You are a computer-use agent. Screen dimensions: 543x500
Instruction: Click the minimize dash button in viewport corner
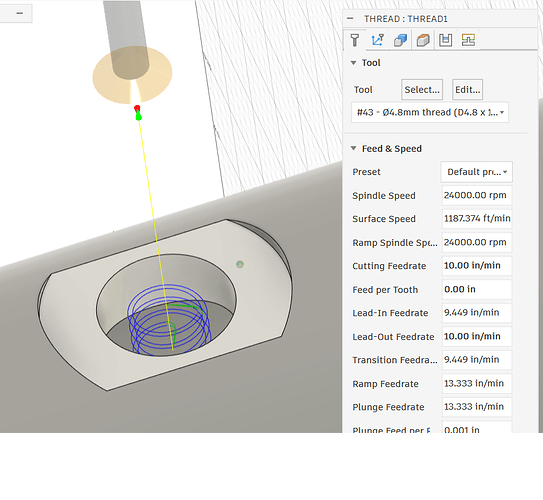click(19, 13)
